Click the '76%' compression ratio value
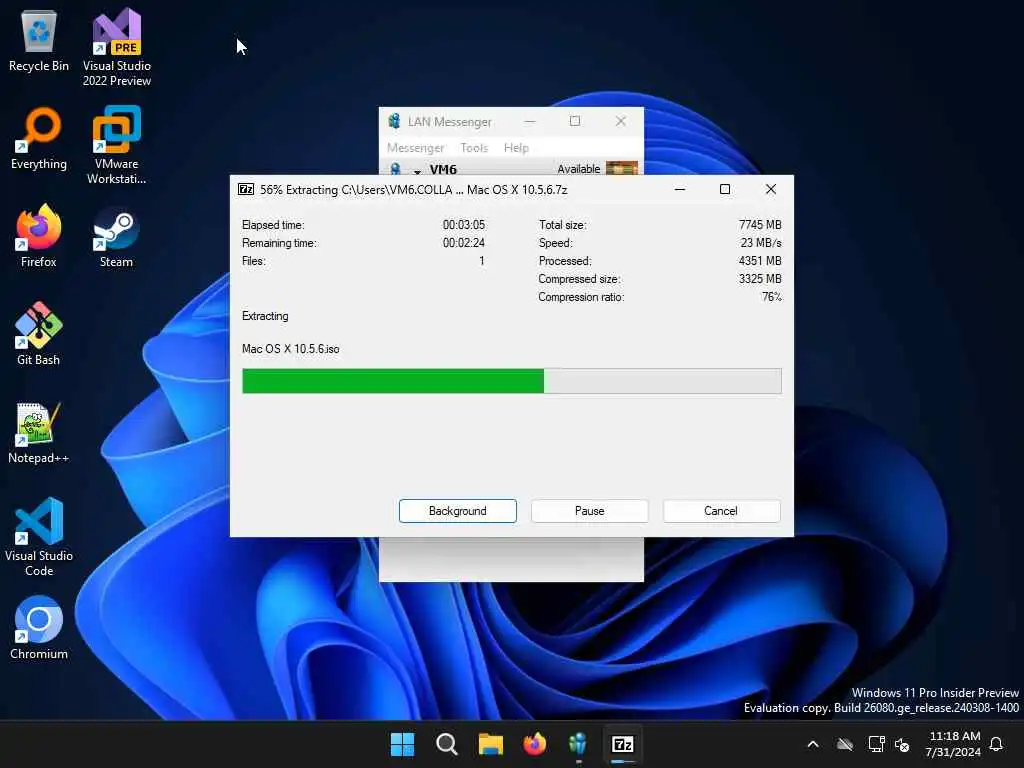The width and height of the screenshot is (1024, 768). coord(771,297)
